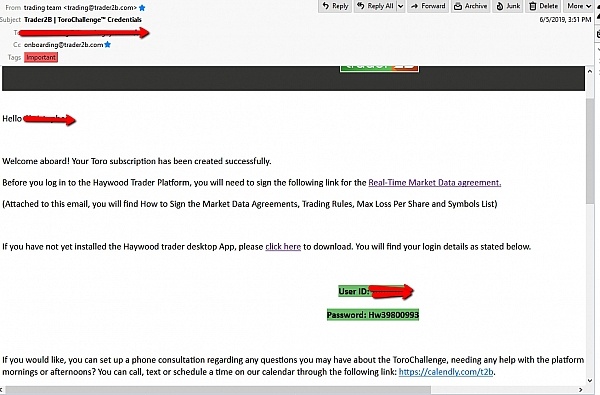Click scroll up arrow of message pane

(x=590, y=72)
